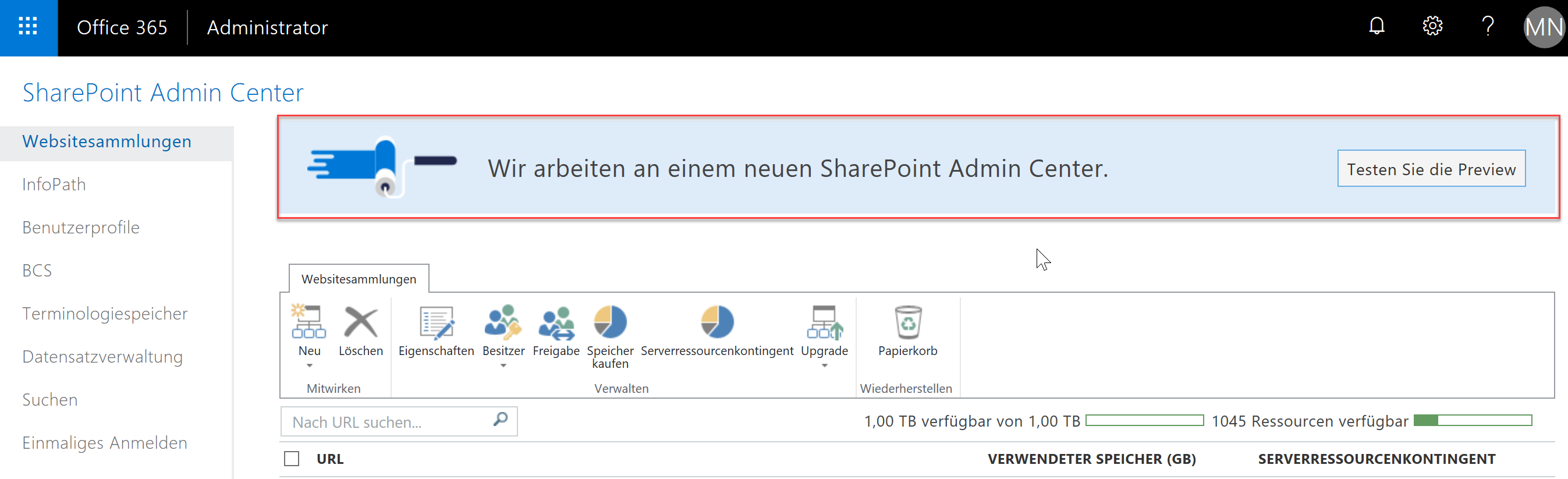
Task: Toggle the select-all URL checkbox
Action: (292, 458)
